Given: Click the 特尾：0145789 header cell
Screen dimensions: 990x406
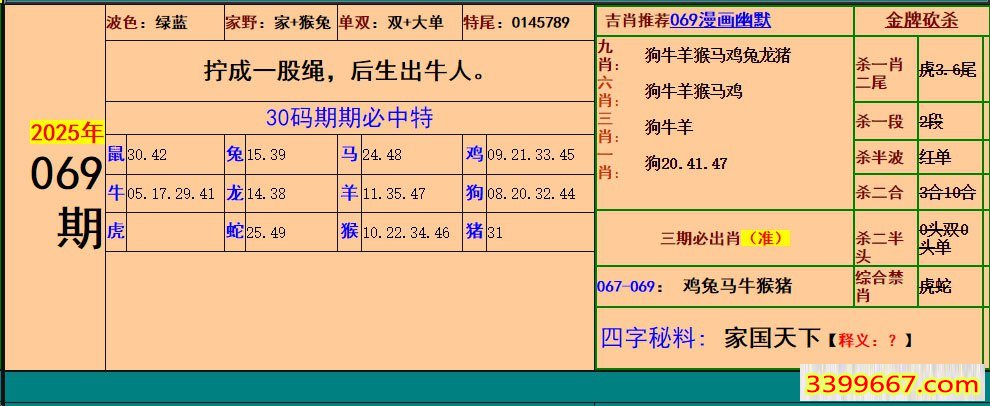Looking at the screenshot, I should coord(517,21).
